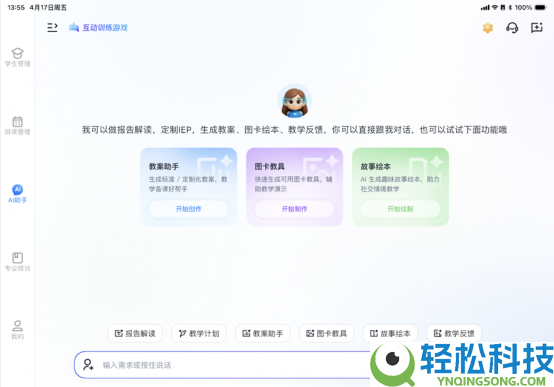554x387 pixels.
Task: Click the assistant avatar image
Action: click(294, 101)
